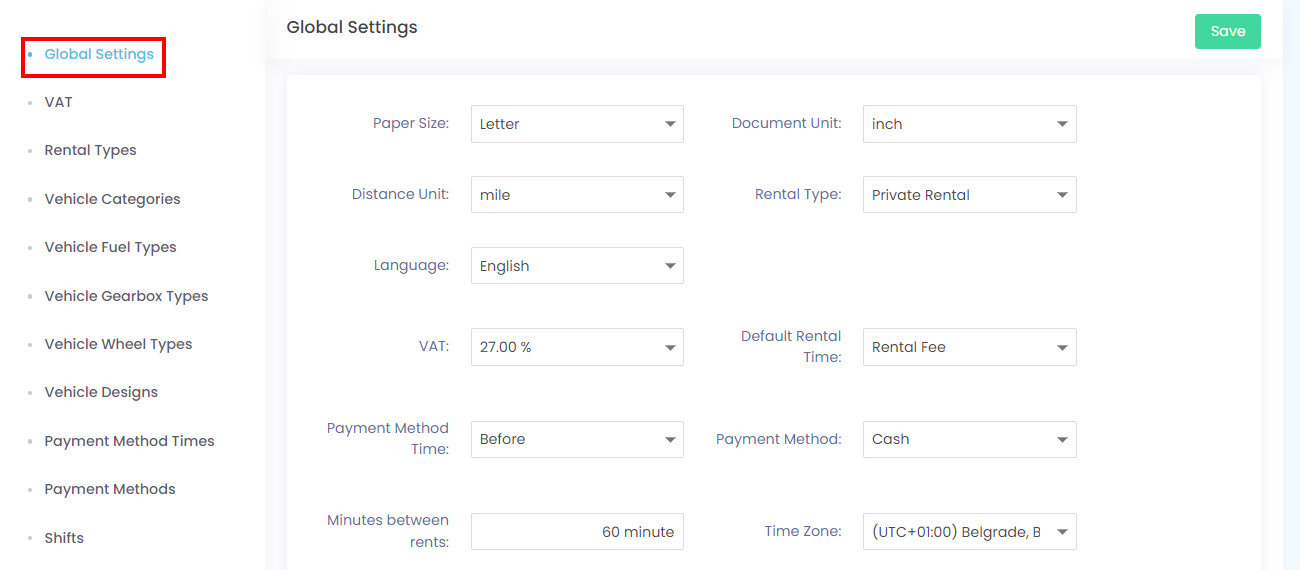Open the Shifts sidebar item

tap(64, 538)
